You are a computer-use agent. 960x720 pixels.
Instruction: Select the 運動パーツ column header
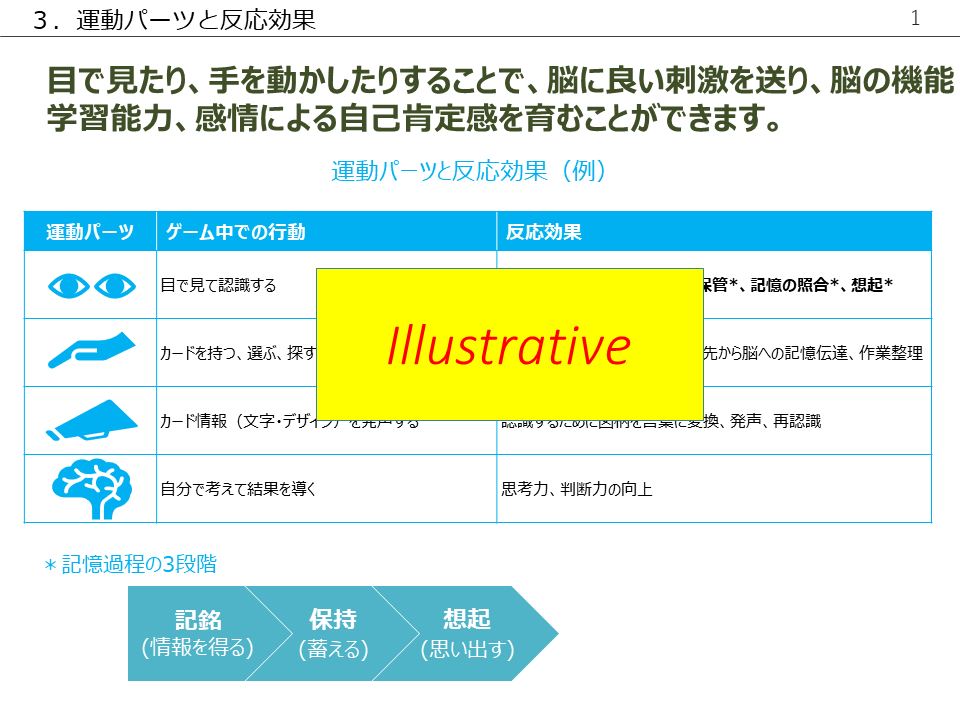(91, 231)
